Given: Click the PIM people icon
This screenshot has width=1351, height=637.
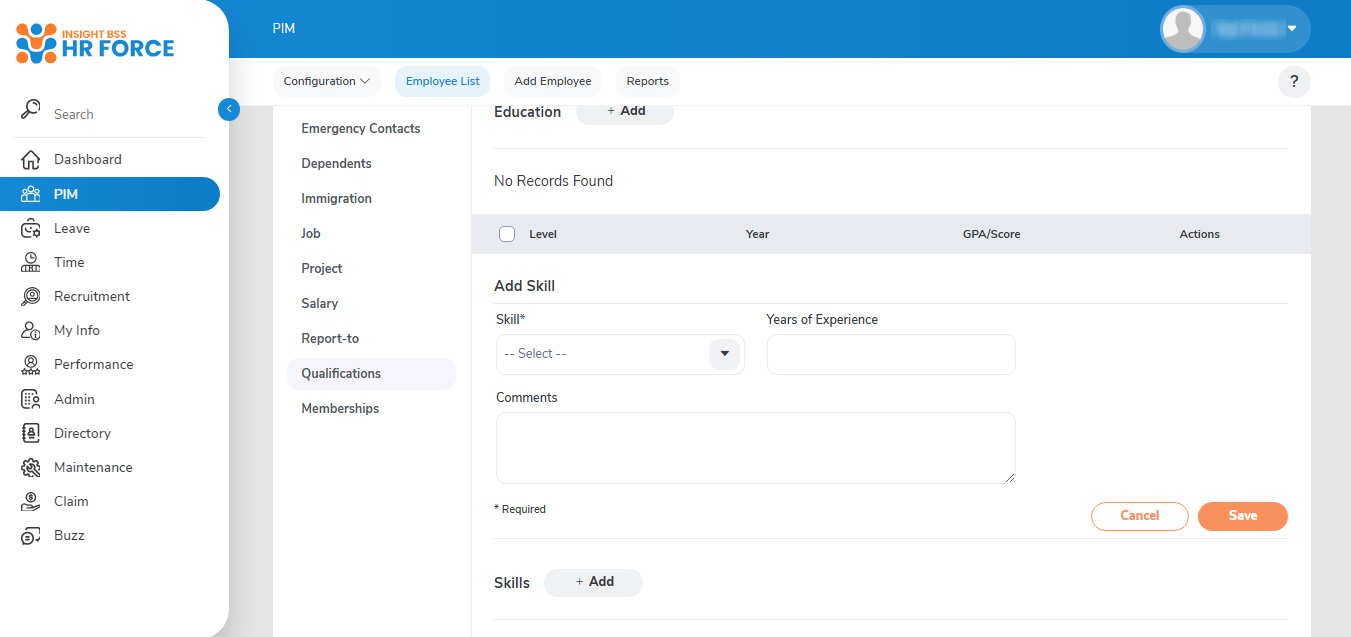Looking at the screenshot, I should 31,194.
